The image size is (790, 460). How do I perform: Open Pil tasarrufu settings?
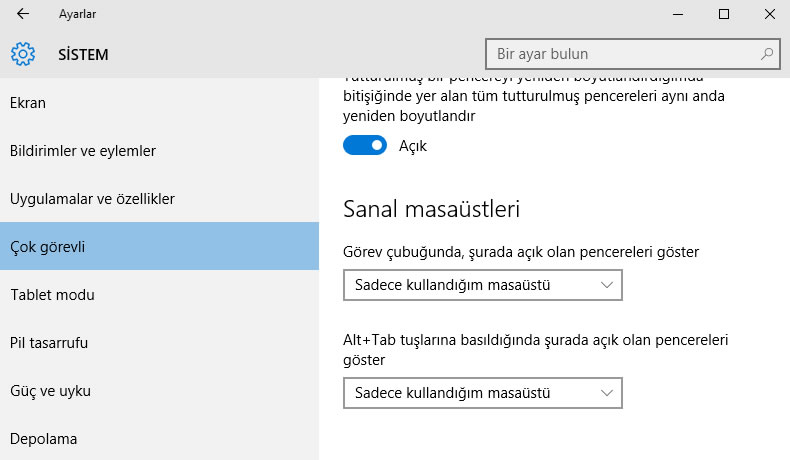[x=159, y=343]
